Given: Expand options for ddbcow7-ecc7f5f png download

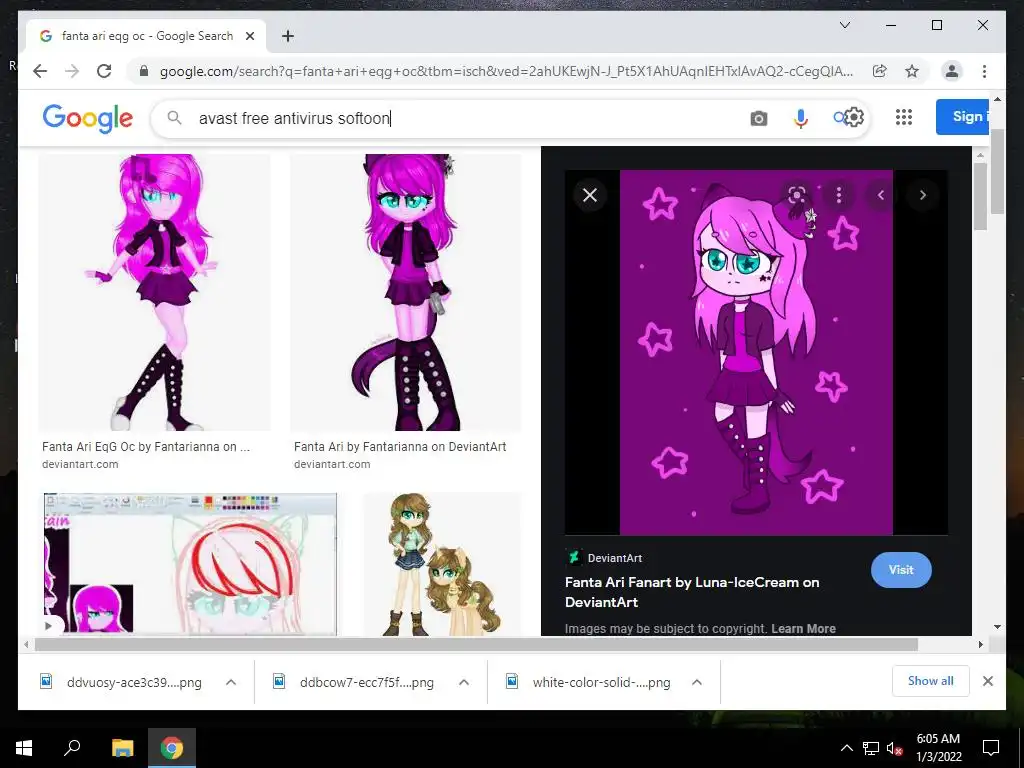Looking at the screenshot, I should tap(464, 682).
